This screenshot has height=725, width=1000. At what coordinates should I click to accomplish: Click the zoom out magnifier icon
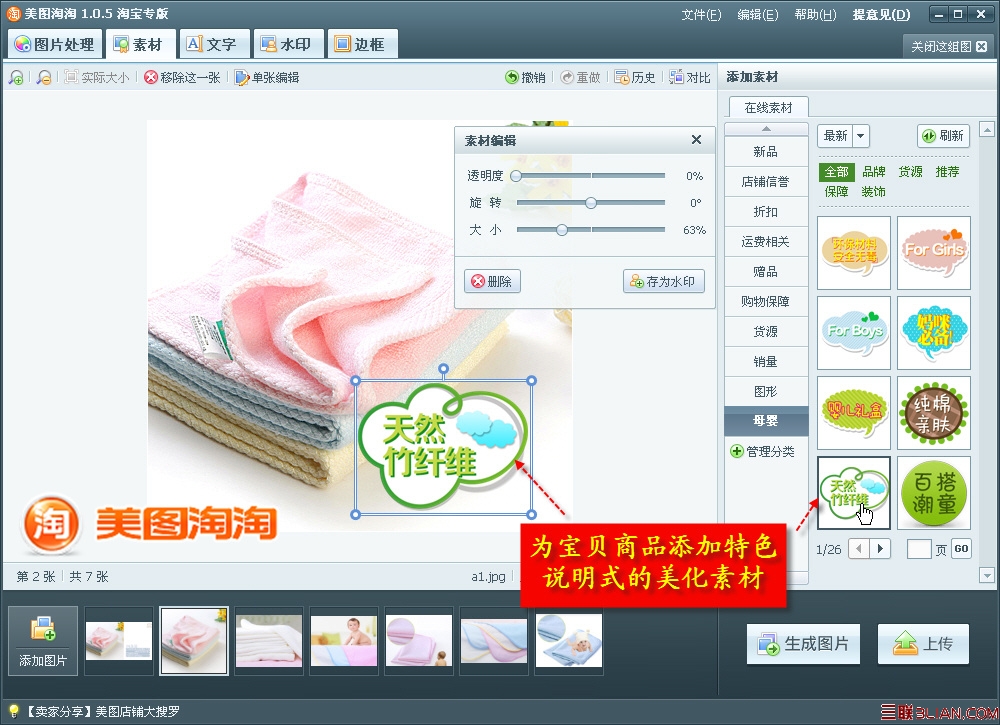tap(43, 77)
